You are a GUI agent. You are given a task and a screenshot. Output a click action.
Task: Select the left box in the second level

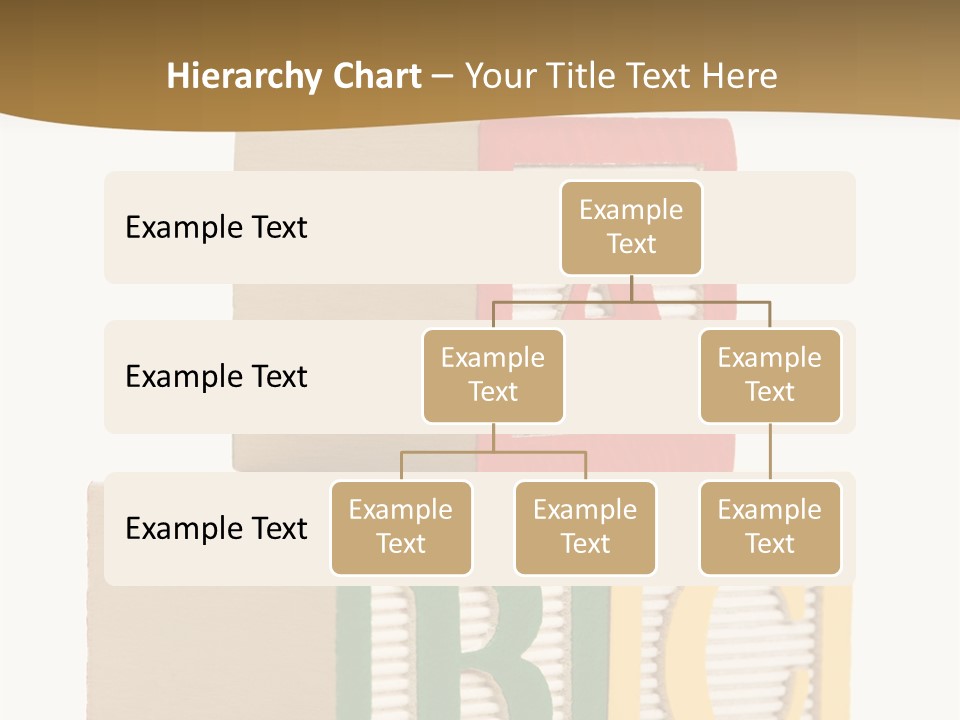click(x=493, y=376)
